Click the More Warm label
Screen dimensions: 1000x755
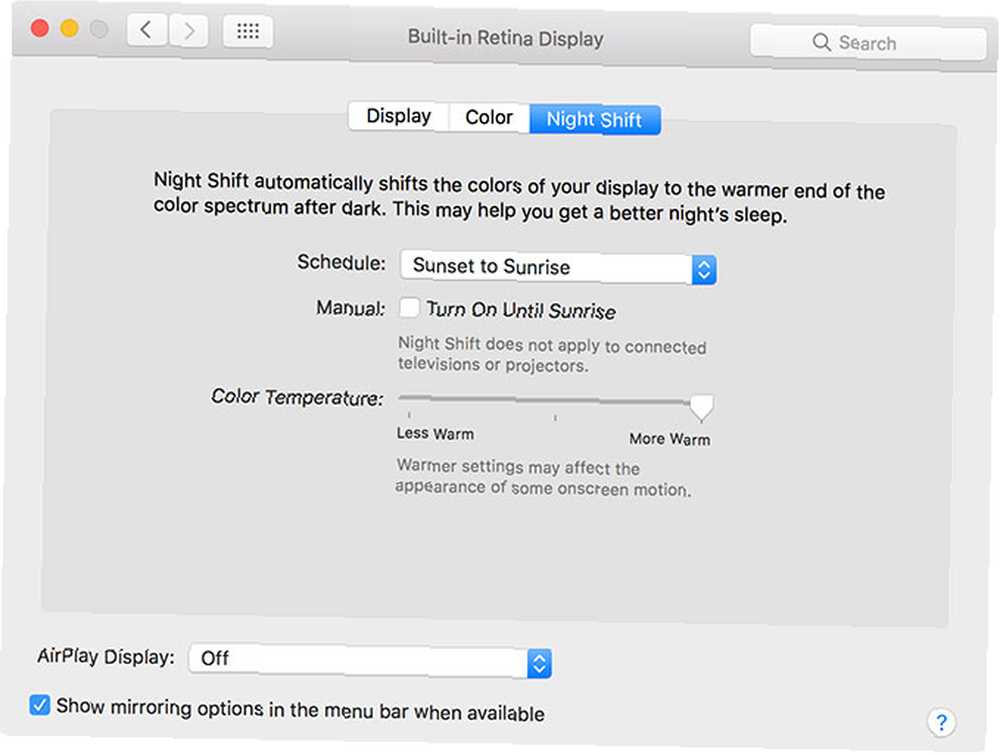[670, 439]
